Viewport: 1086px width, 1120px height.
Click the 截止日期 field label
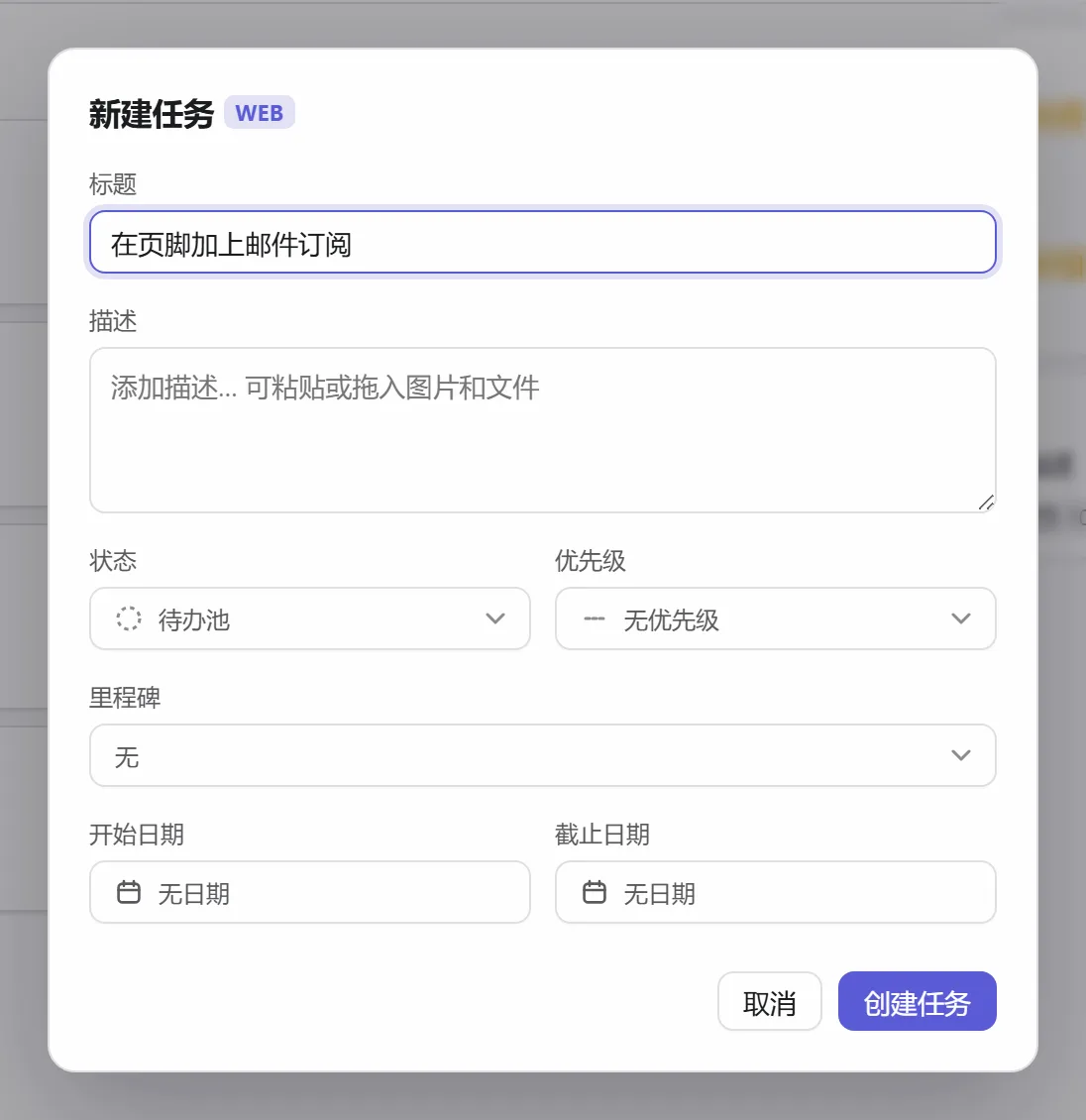pos(601,835)
